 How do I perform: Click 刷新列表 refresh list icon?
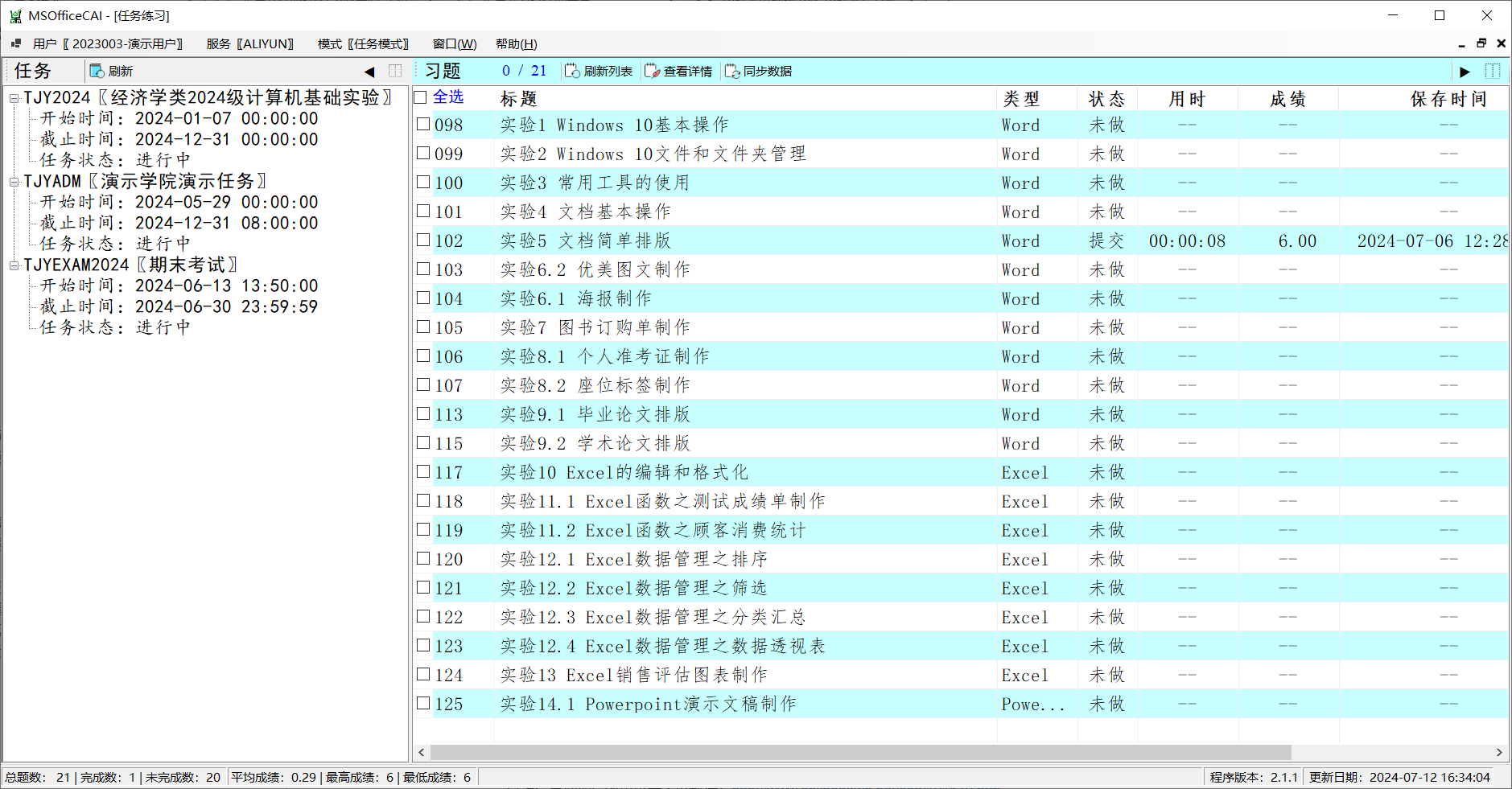[572, 71]
